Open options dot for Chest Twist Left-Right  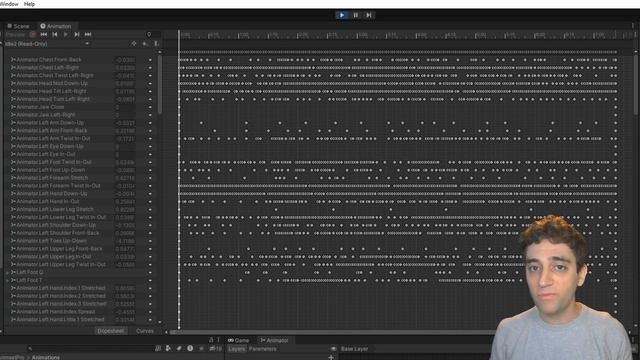click(x=150, y=76)
